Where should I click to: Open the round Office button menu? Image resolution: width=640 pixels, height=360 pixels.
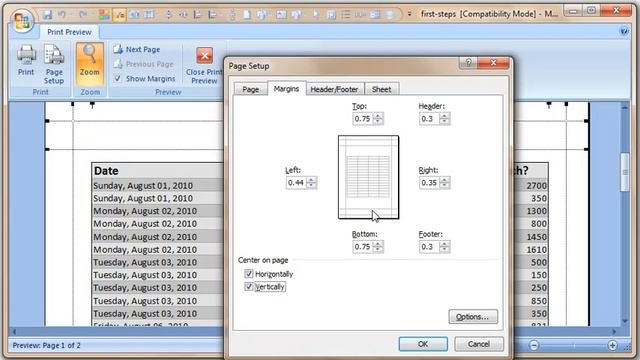coord(22,20)
